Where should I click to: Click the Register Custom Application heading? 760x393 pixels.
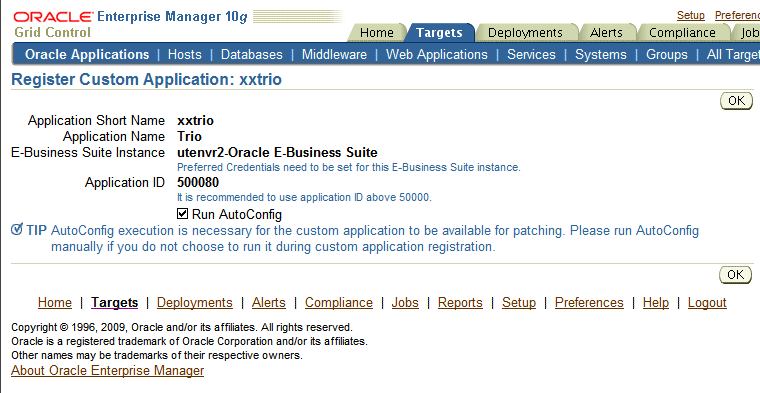coord(146,79)
